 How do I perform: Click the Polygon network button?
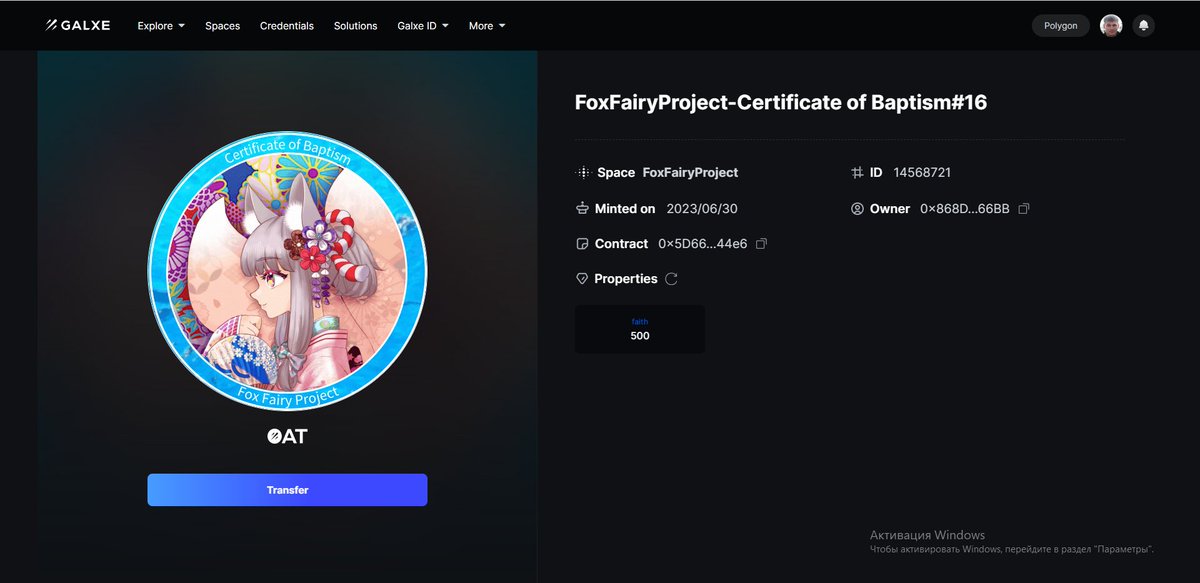point(1061,26)
